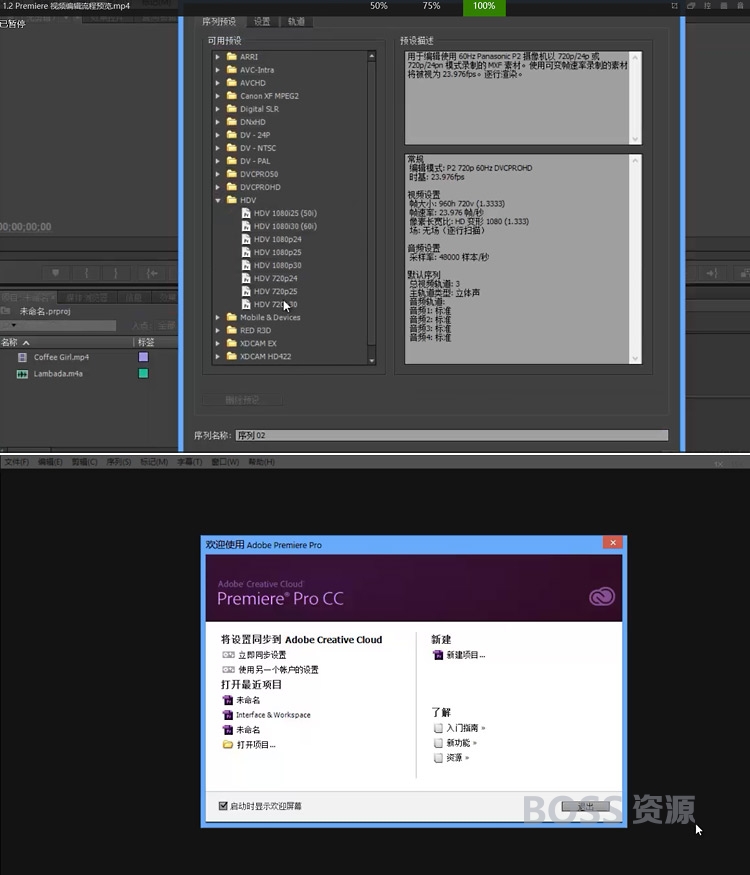Click the 打开项目 folder icon
This screenshot has width=750, height=875.
point(228,744)
